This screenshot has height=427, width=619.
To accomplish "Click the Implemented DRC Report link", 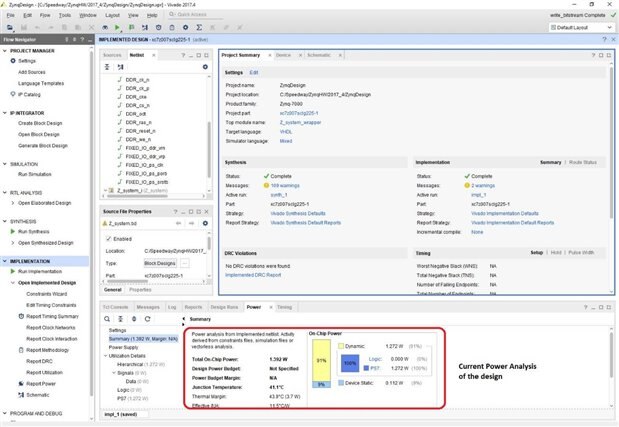I will coord(252,273).
